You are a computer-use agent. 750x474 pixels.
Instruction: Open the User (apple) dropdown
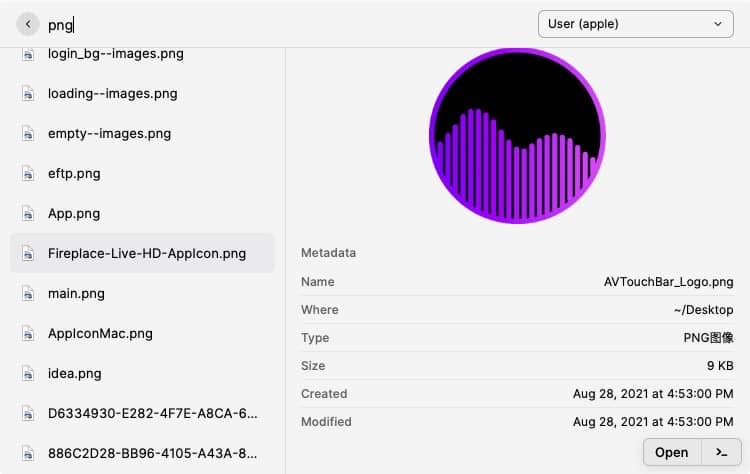[635, 24]
